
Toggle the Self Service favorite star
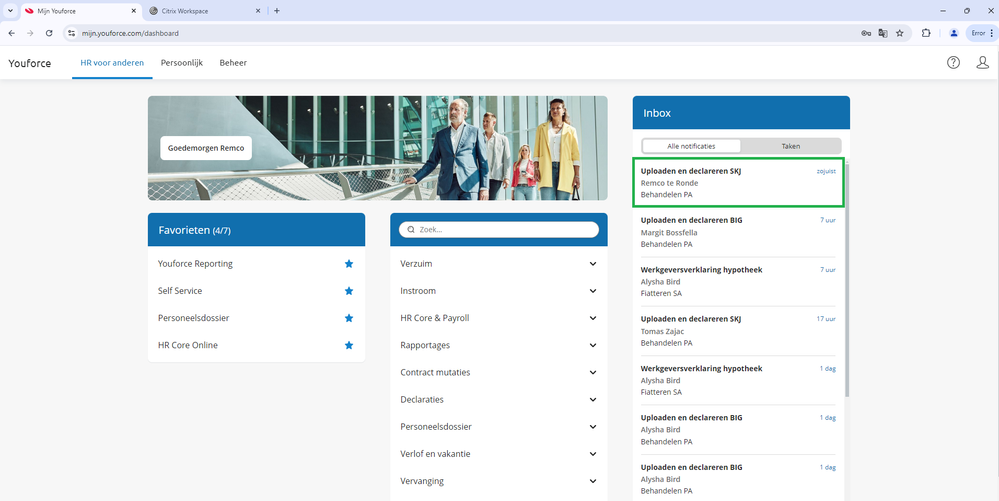click(x=349, y=291)
